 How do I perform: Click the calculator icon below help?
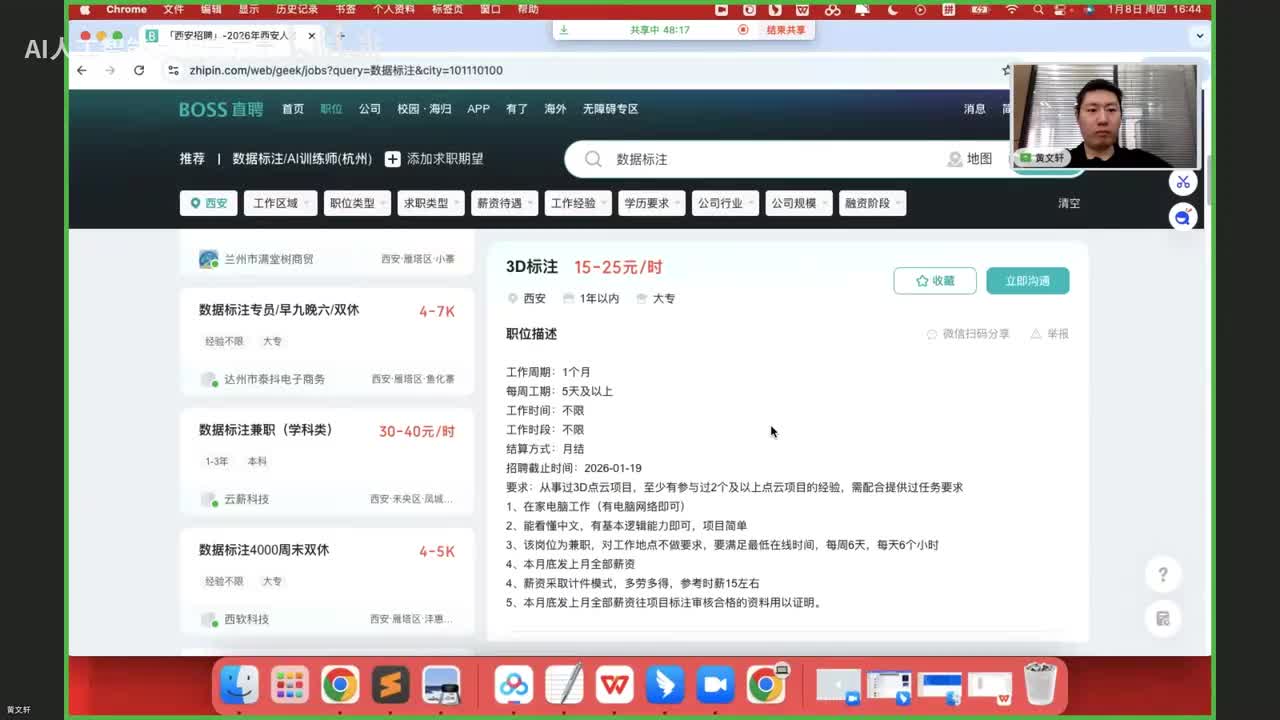[1162, 618]
